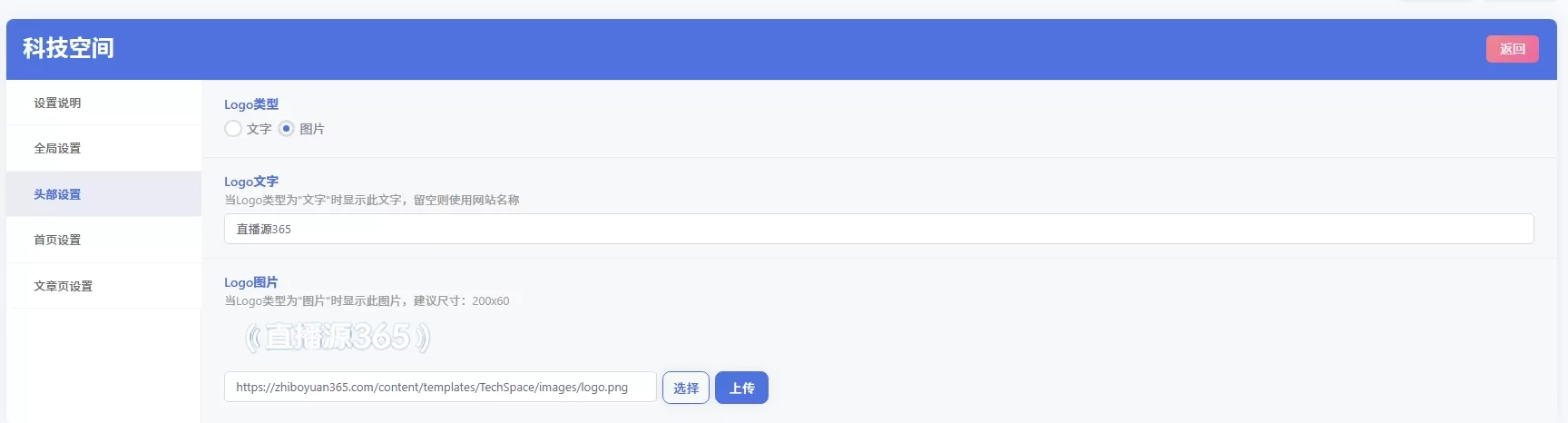This screenshot has width=1568, height=423.
Task: Click the Logo类型 section label
Action: click(x=251, y=104)
